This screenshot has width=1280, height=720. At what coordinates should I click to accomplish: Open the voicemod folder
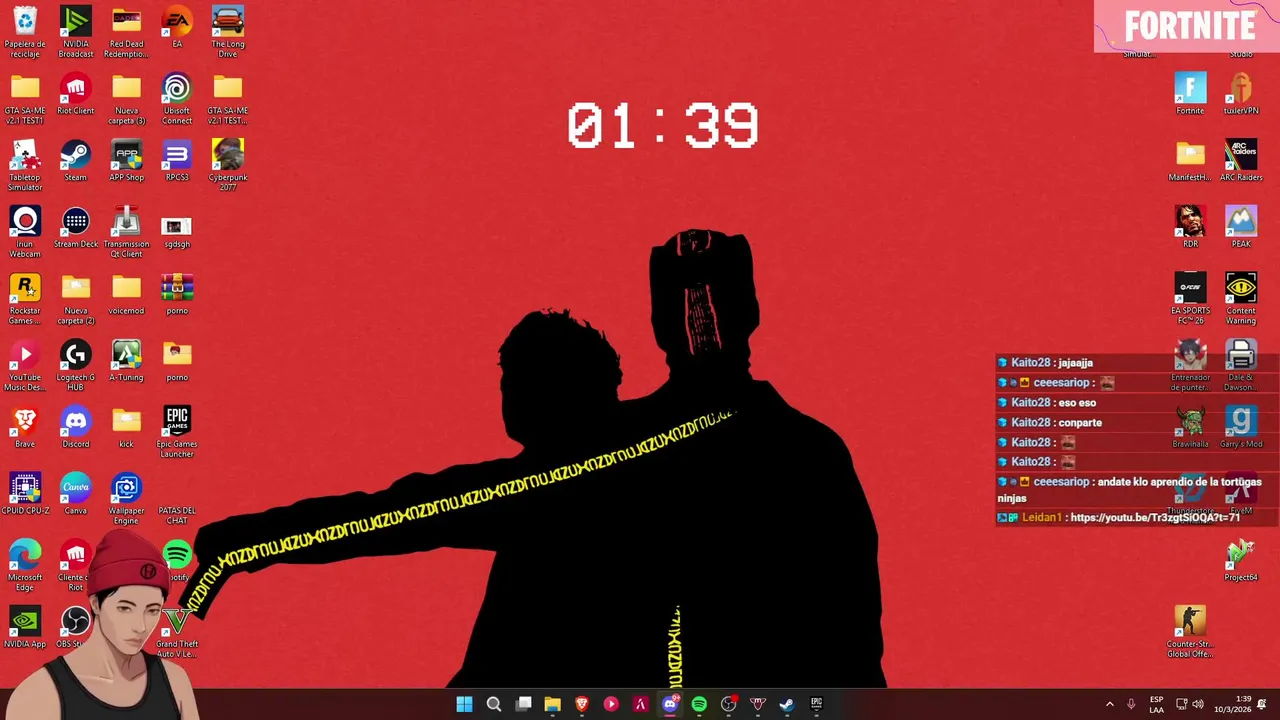click(126, 294)
